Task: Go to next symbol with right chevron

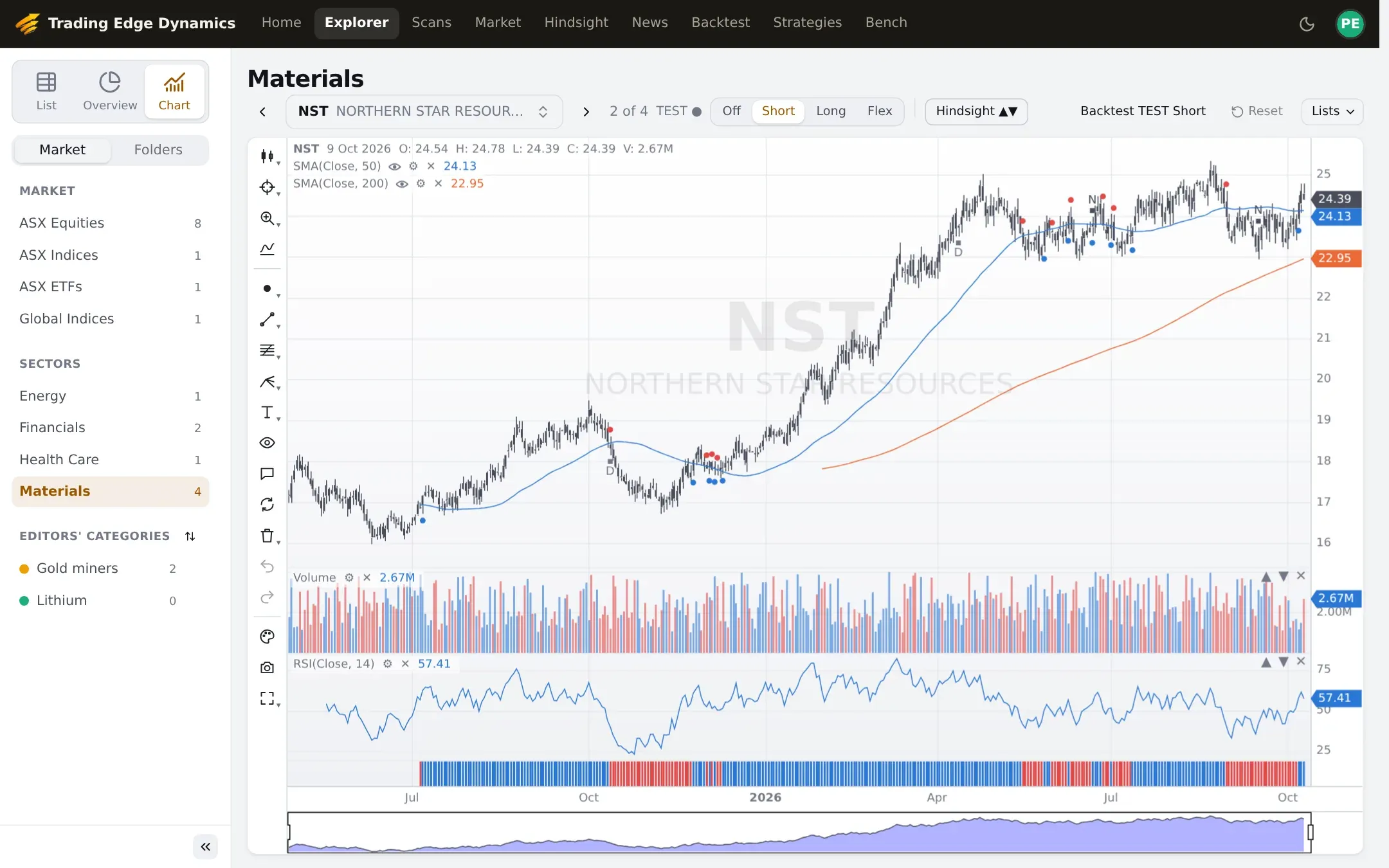Action: click(586, 112)
